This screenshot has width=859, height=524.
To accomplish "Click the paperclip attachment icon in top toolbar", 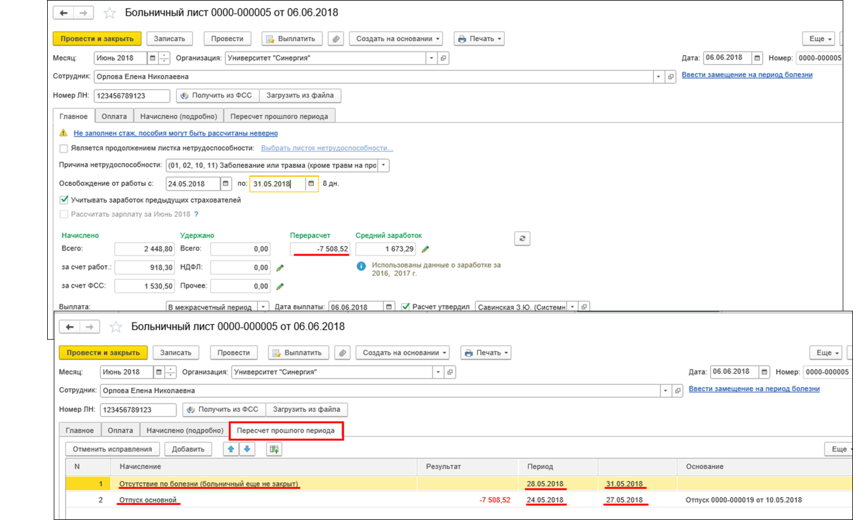I will [336, 39].
